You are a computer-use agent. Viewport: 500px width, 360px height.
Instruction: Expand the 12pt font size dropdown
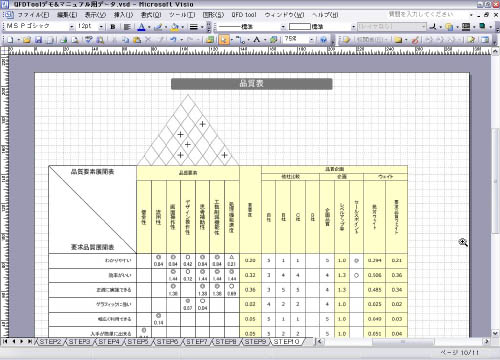[90, 26]
